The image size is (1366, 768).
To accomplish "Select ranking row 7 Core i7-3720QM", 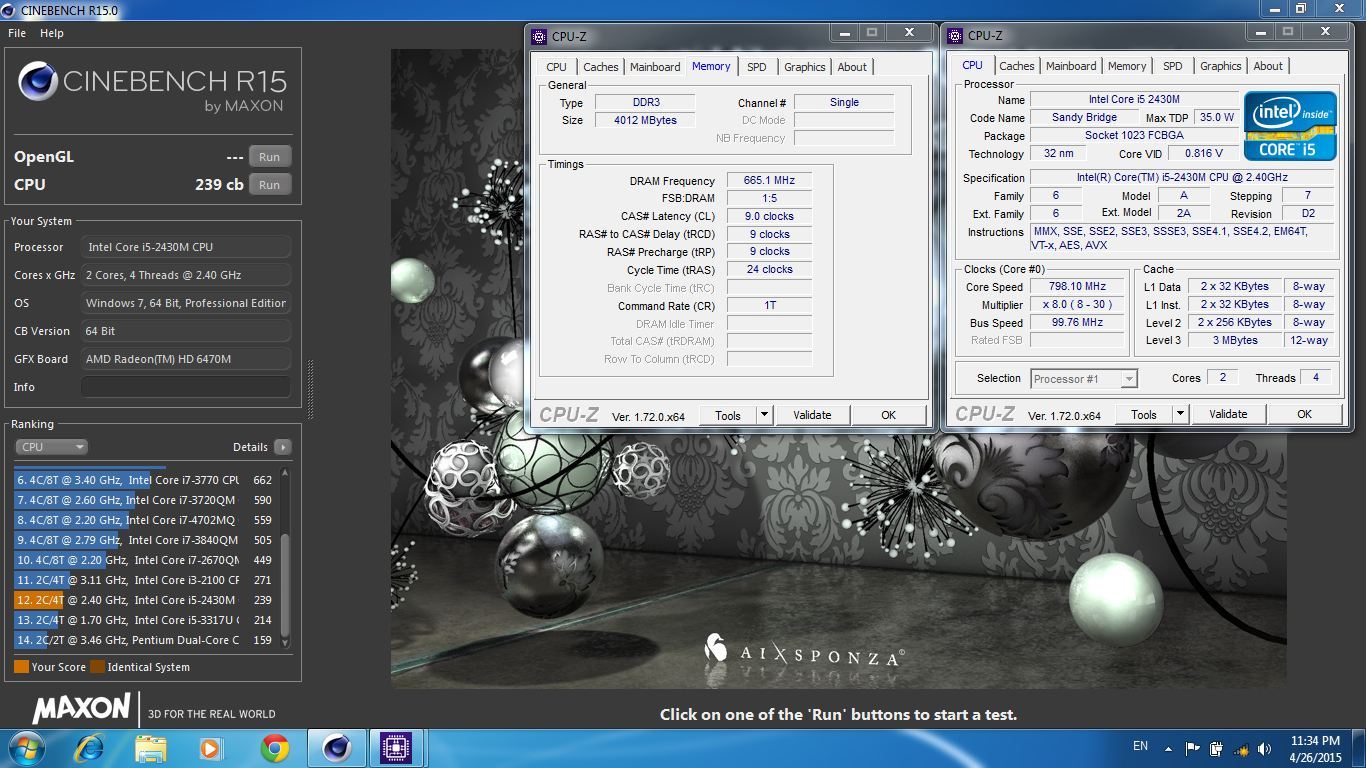I will click(145, 500).
